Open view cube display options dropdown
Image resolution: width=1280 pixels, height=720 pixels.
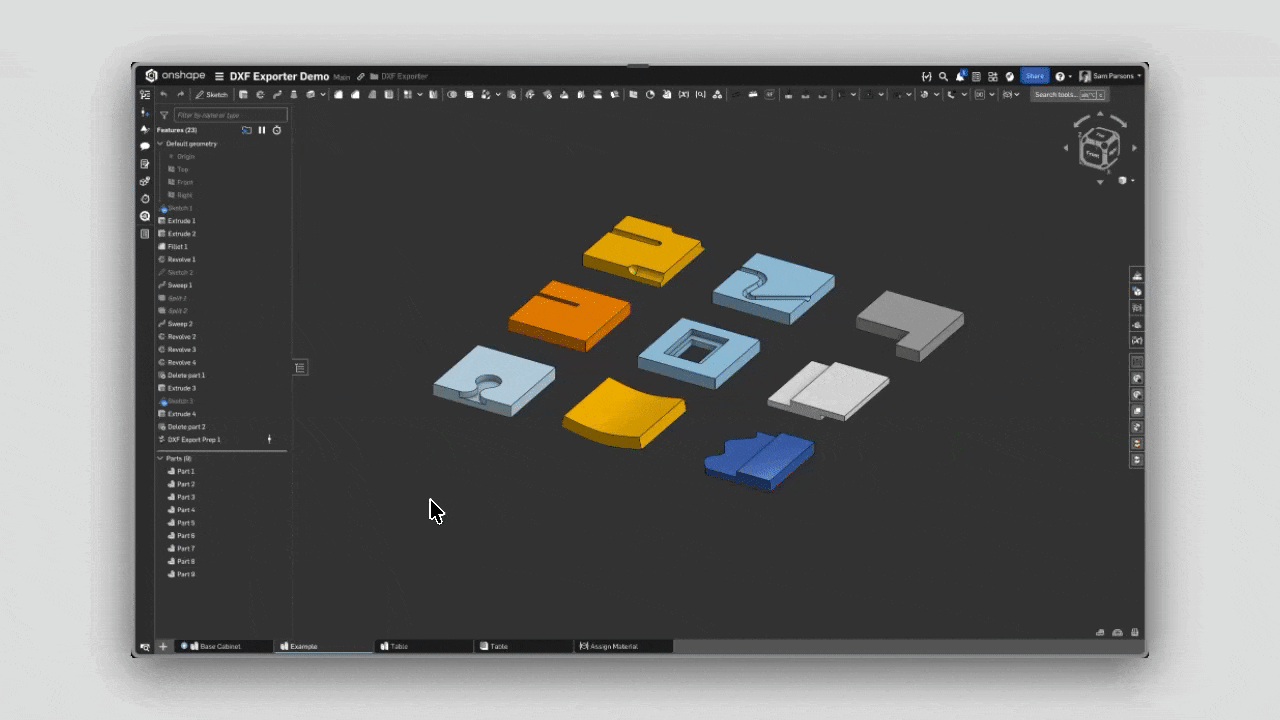click(x=1126, y=181)
